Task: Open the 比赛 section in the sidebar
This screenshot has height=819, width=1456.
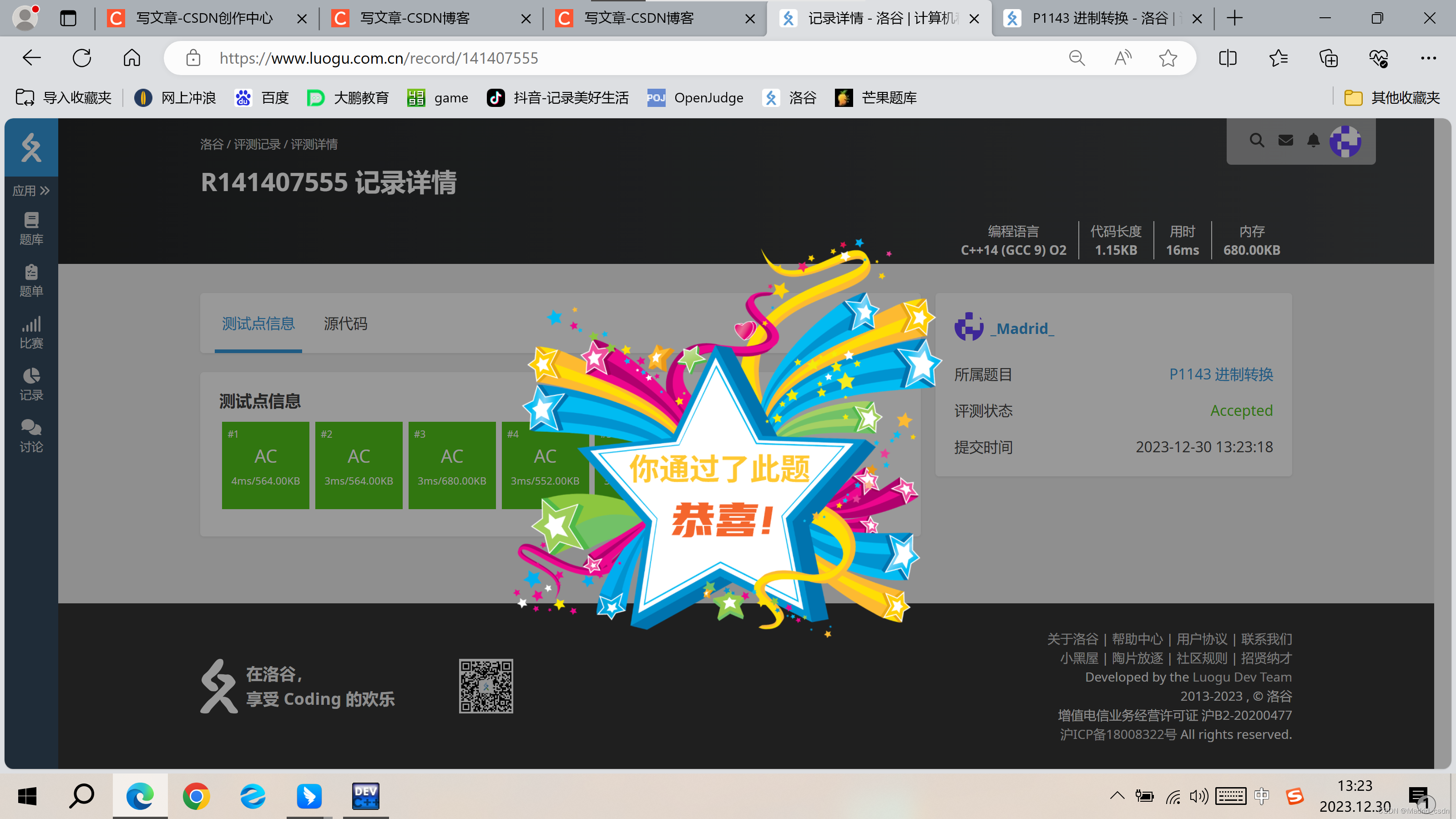Action: click(31, 331)
